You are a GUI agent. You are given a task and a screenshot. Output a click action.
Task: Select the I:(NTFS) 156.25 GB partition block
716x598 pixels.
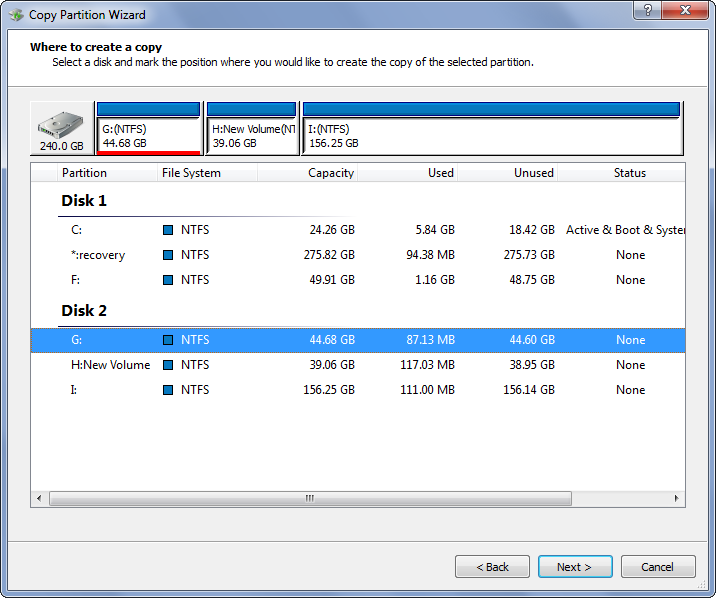(x=492, y=129)
